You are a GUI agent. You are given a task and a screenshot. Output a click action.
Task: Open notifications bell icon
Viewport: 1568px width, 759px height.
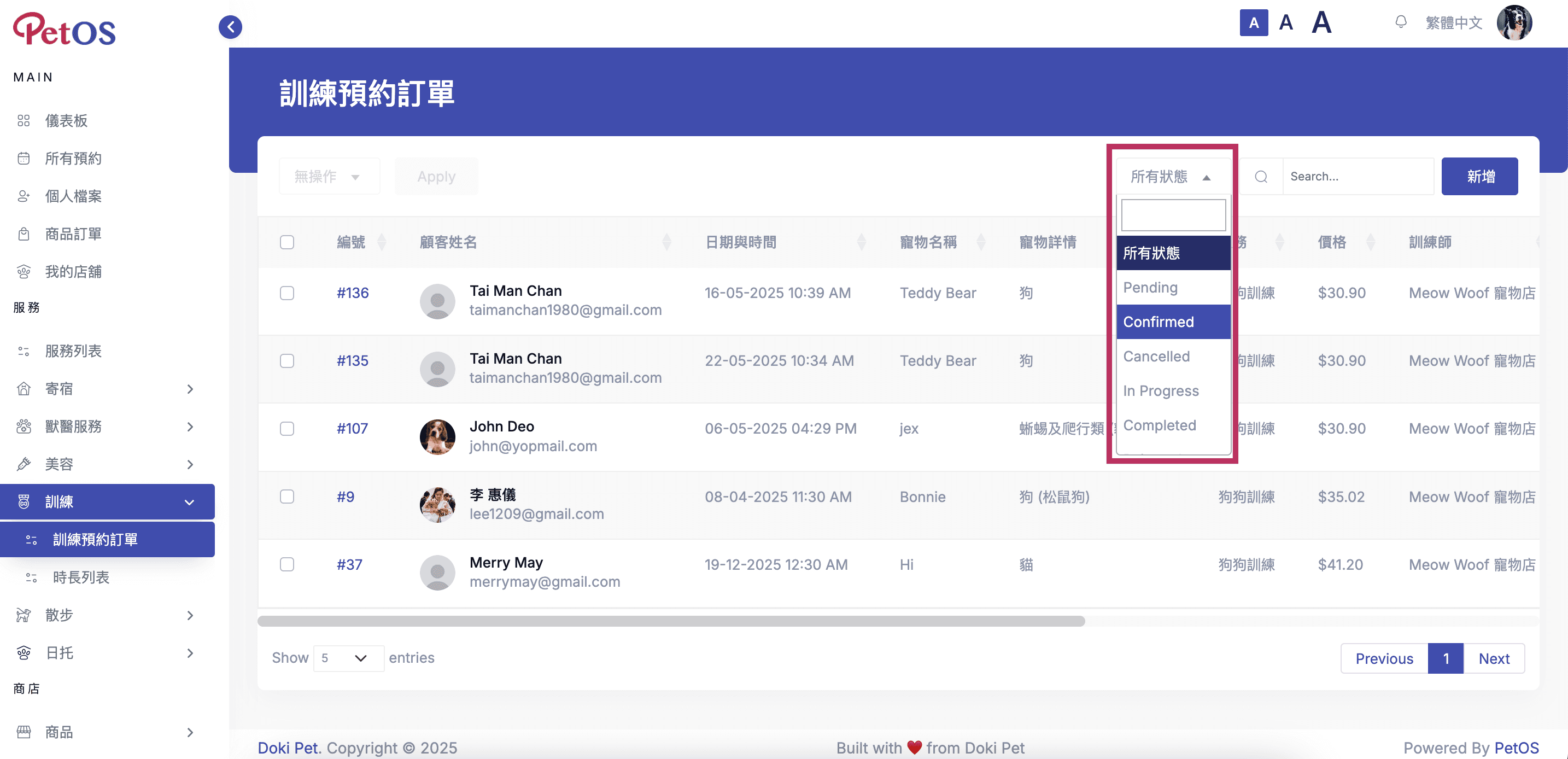(1401, 22)
